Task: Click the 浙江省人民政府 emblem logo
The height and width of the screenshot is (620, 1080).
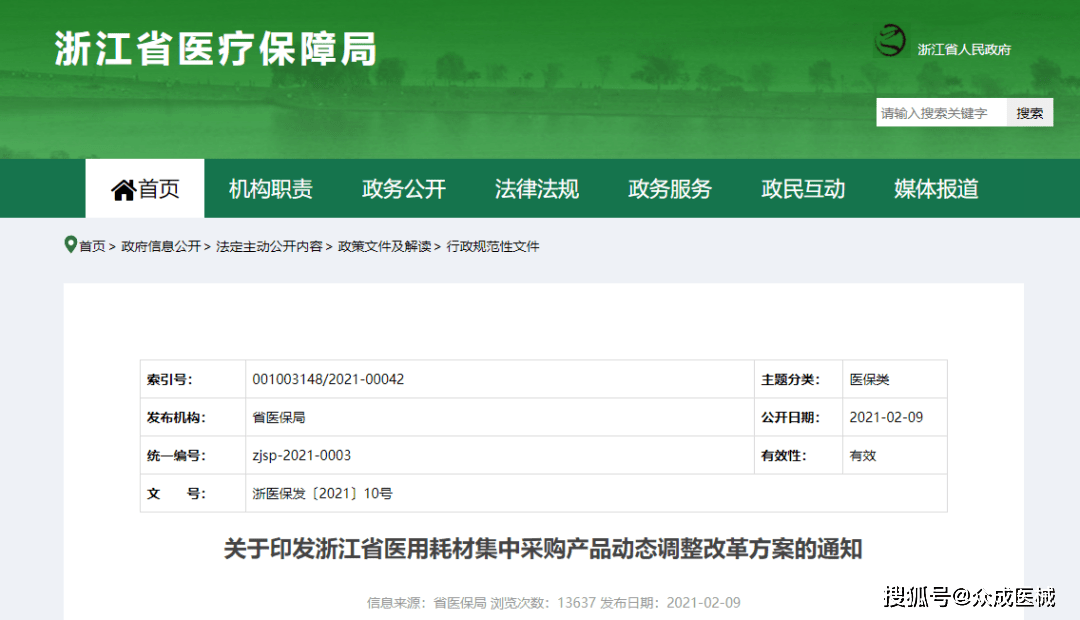Action: [x=890, y=40]
